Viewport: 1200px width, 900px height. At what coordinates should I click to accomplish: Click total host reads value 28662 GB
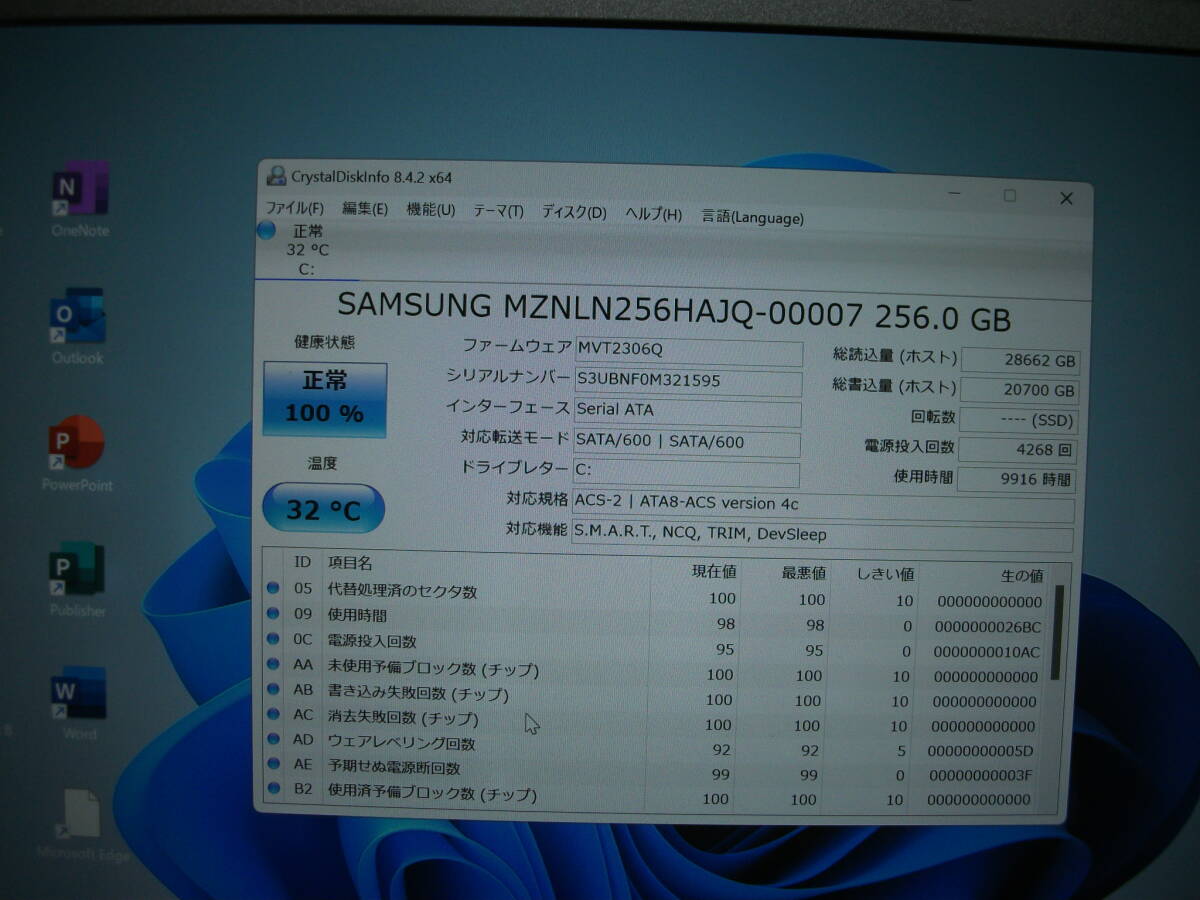(1020, 361)
